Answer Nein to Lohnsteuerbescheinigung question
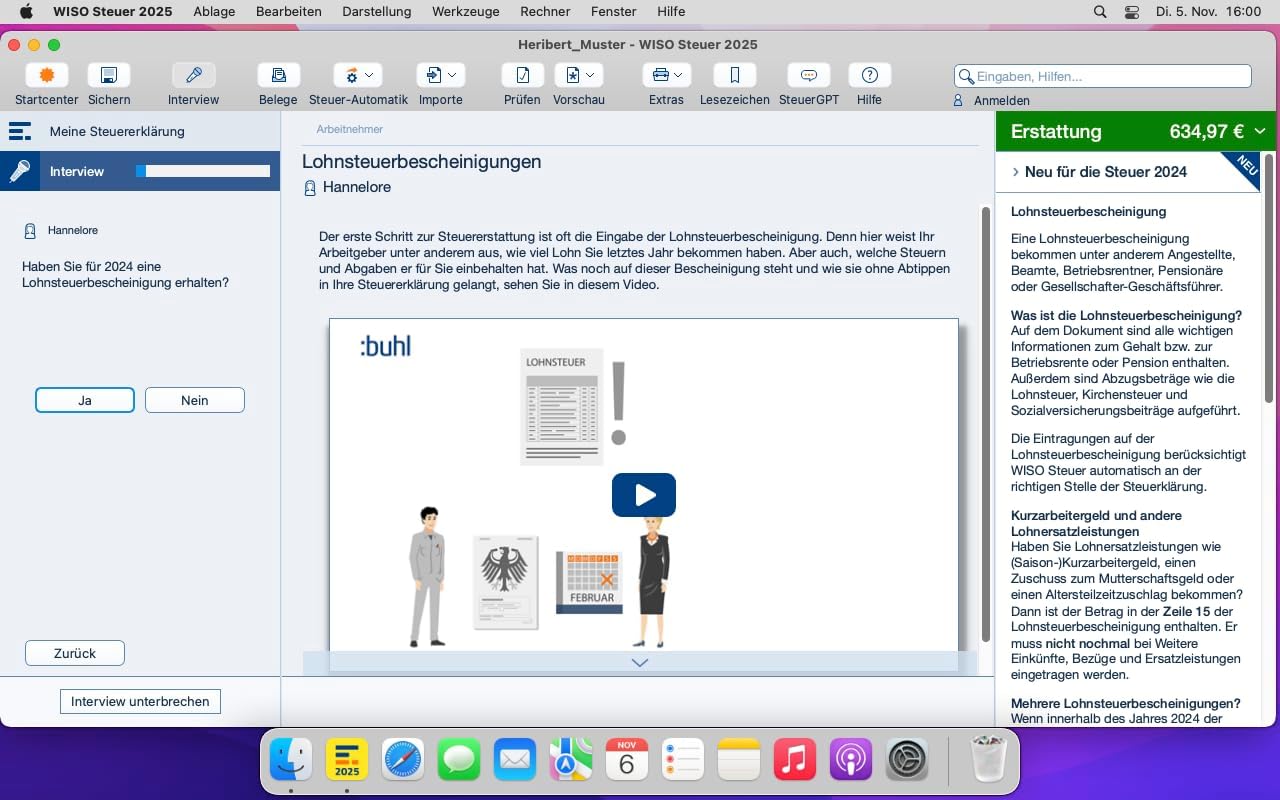Image resolution: width=1280 pixels, height=800 pixels. click(195, 400)
